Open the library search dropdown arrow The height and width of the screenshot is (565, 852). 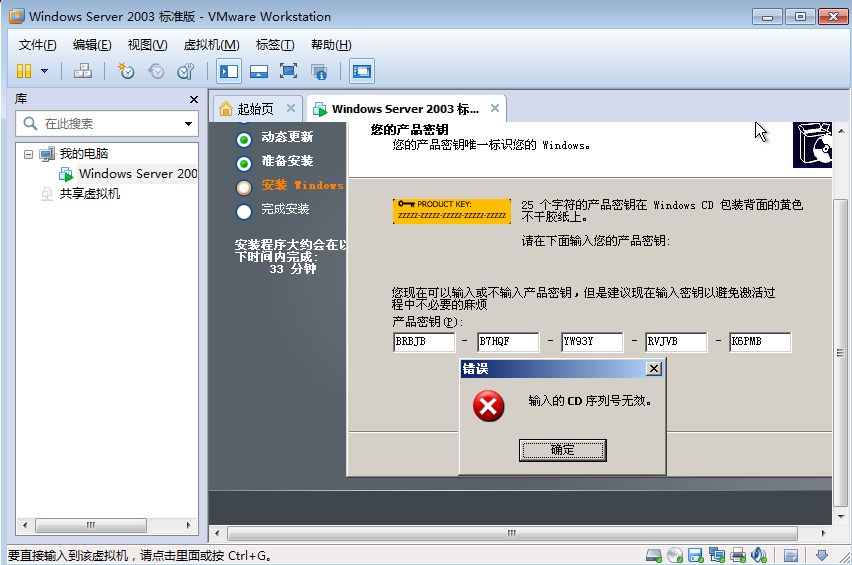point(188,124)
